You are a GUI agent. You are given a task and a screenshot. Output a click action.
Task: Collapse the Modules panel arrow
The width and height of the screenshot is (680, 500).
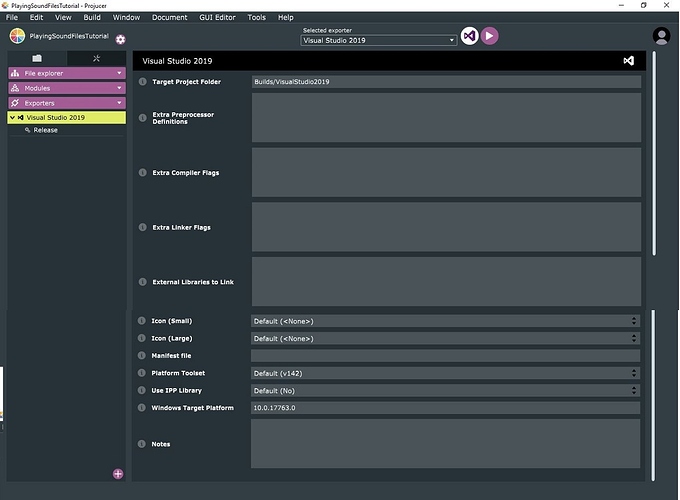119,88
